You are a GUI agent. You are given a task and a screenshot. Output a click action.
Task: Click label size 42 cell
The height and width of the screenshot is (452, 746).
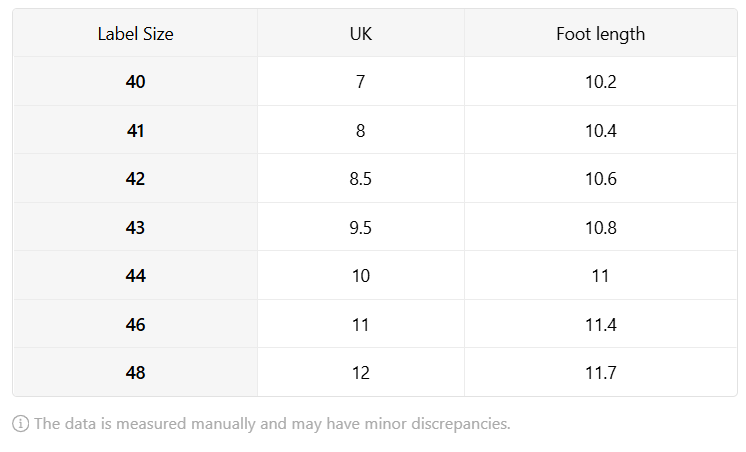click(x=135, y=178)
